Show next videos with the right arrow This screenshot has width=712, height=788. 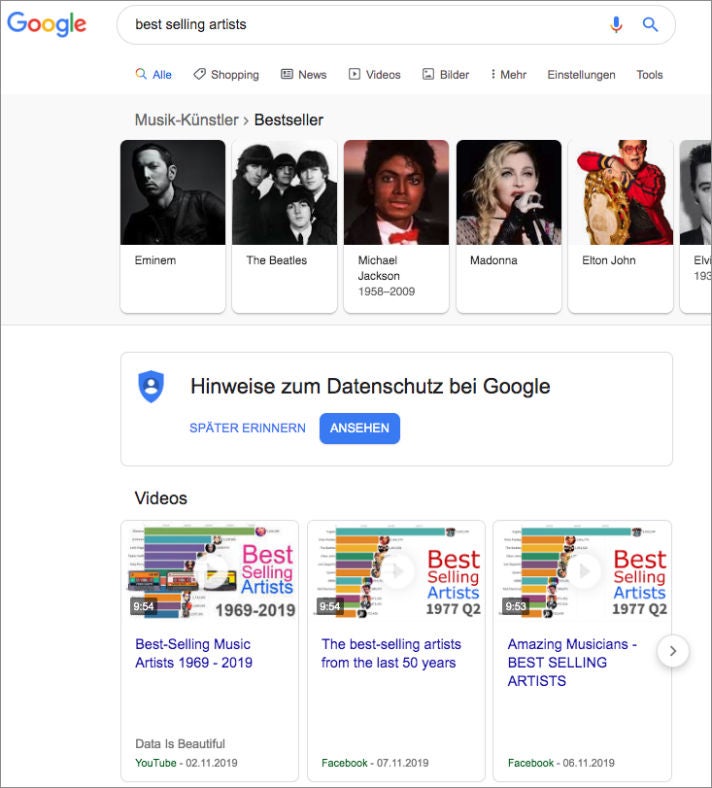673,651
